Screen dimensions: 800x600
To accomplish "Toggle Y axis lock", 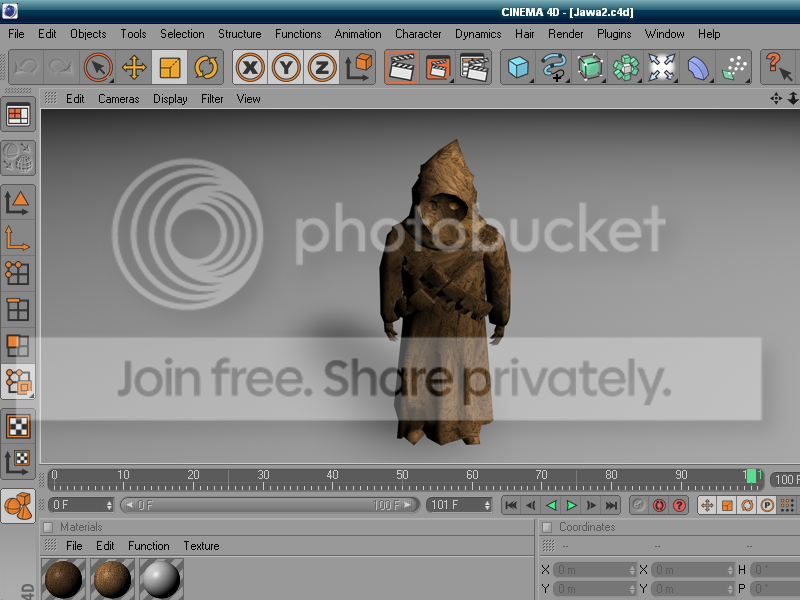I will click(286, 67).
